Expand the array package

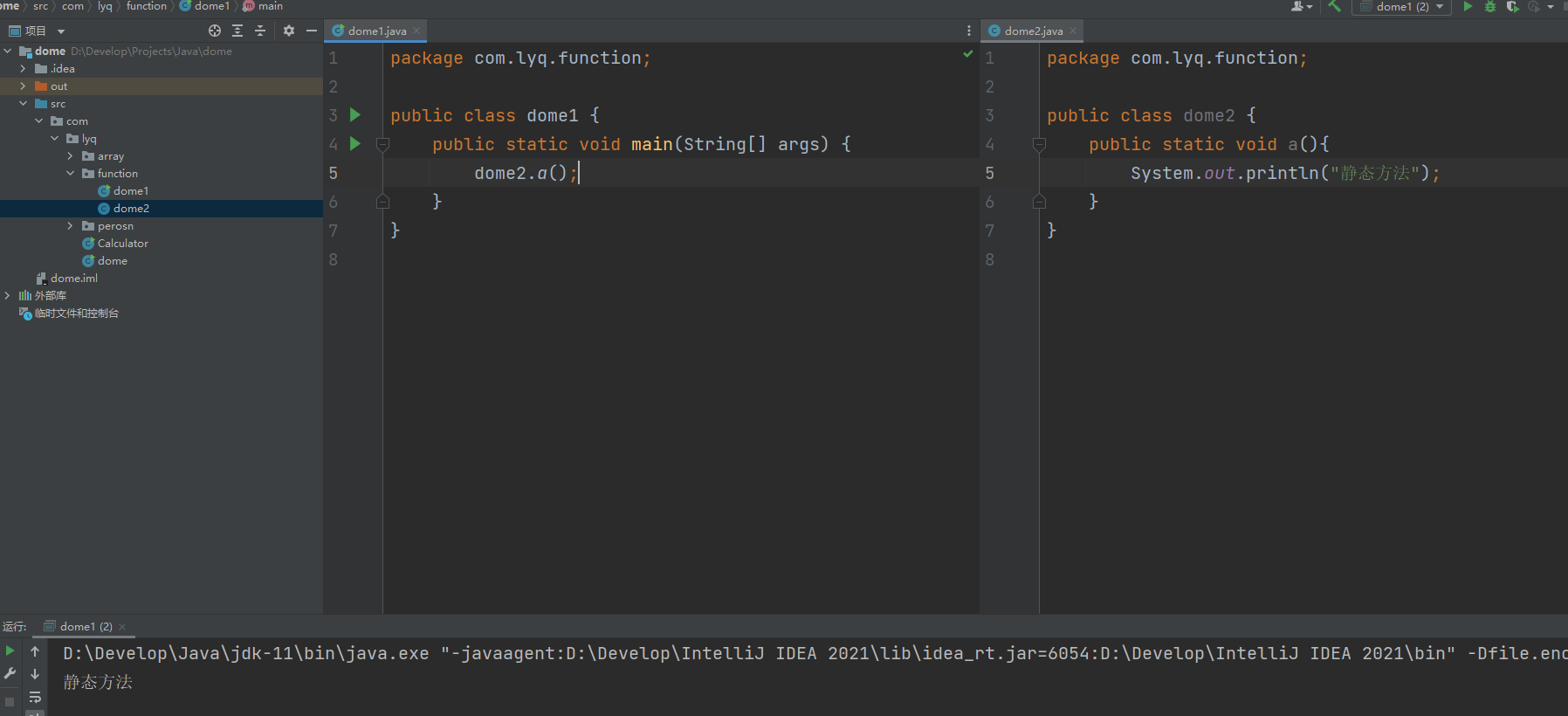click(71, 155)
